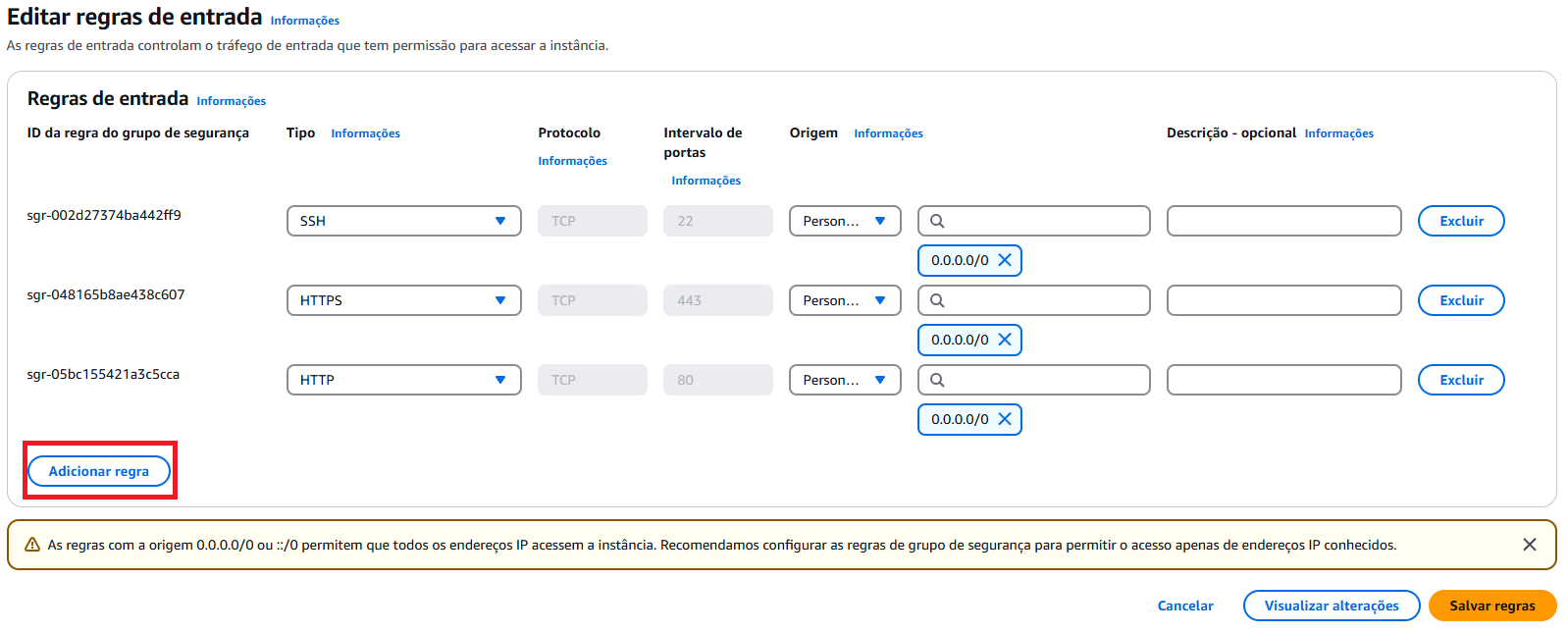1568x633 pixels.
Task: Open Informações link under Intervalo de portas
Action: 706,181
